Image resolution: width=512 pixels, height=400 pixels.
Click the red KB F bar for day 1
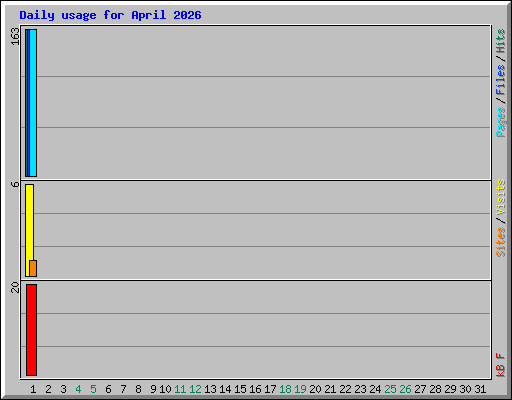pyautogui.click(x=31, y=330)
